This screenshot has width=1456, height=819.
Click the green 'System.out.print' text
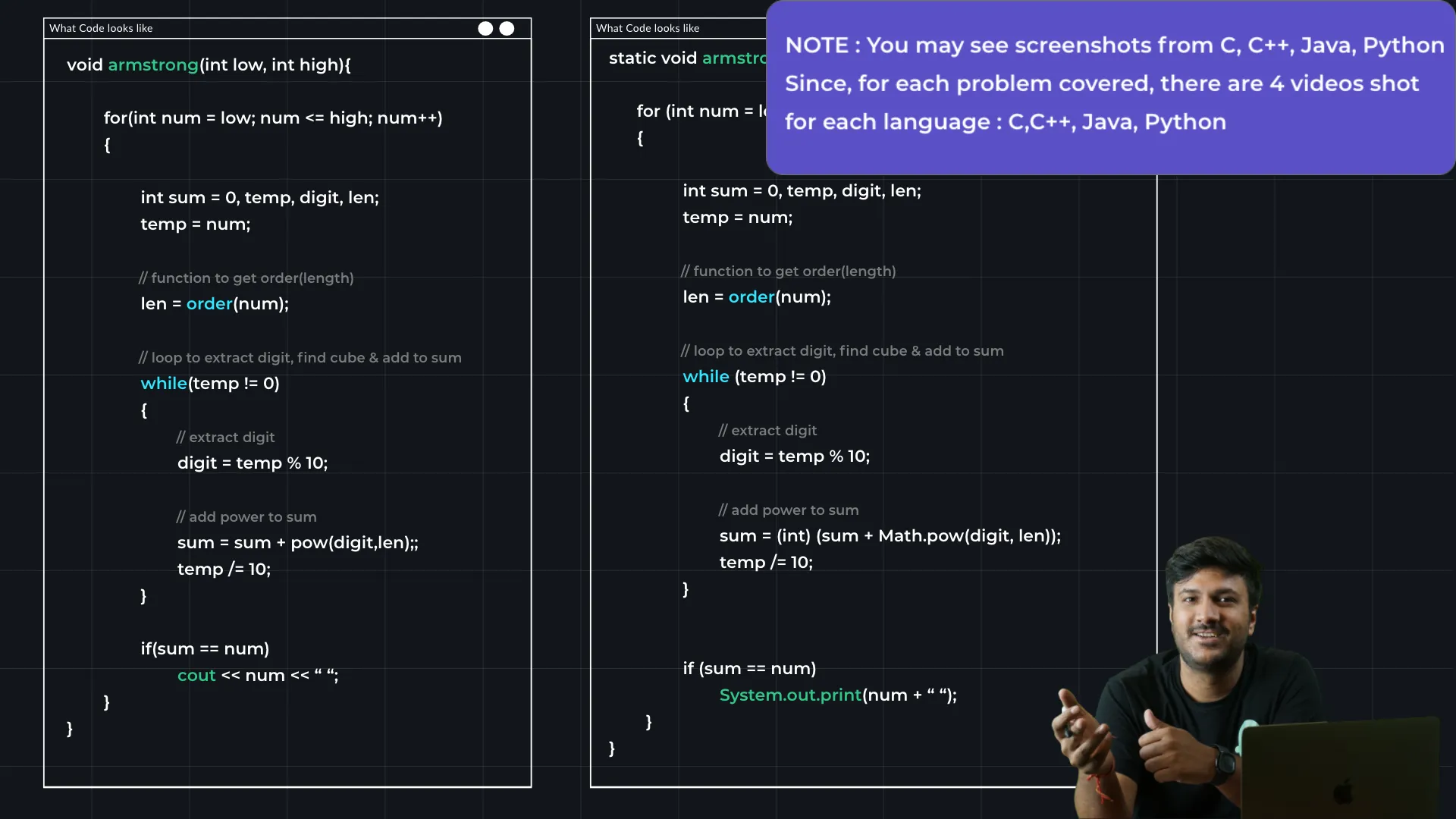point(789,695)
